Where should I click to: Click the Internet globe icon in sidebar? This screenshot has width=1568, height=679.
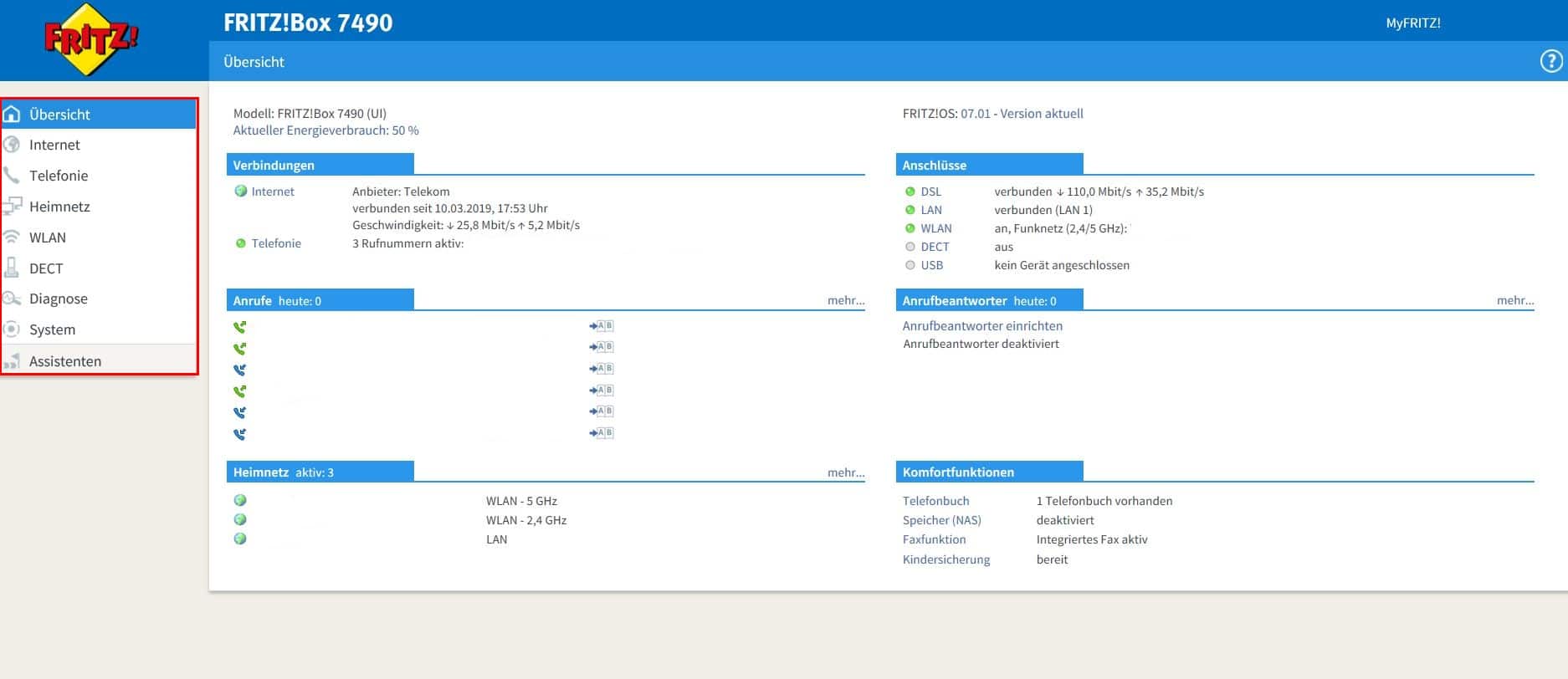[12, 145]
